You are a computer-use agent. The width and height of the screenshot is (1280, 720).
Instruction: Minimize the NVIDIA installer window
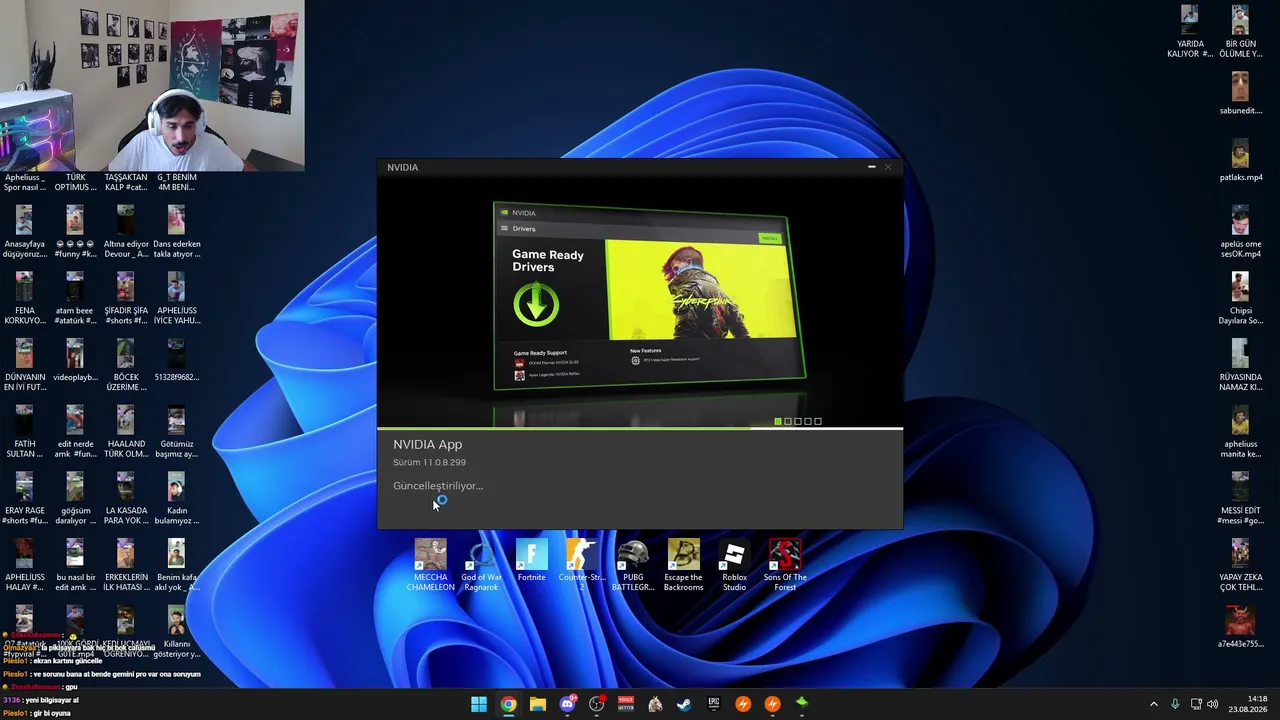[x=872, y=167]
